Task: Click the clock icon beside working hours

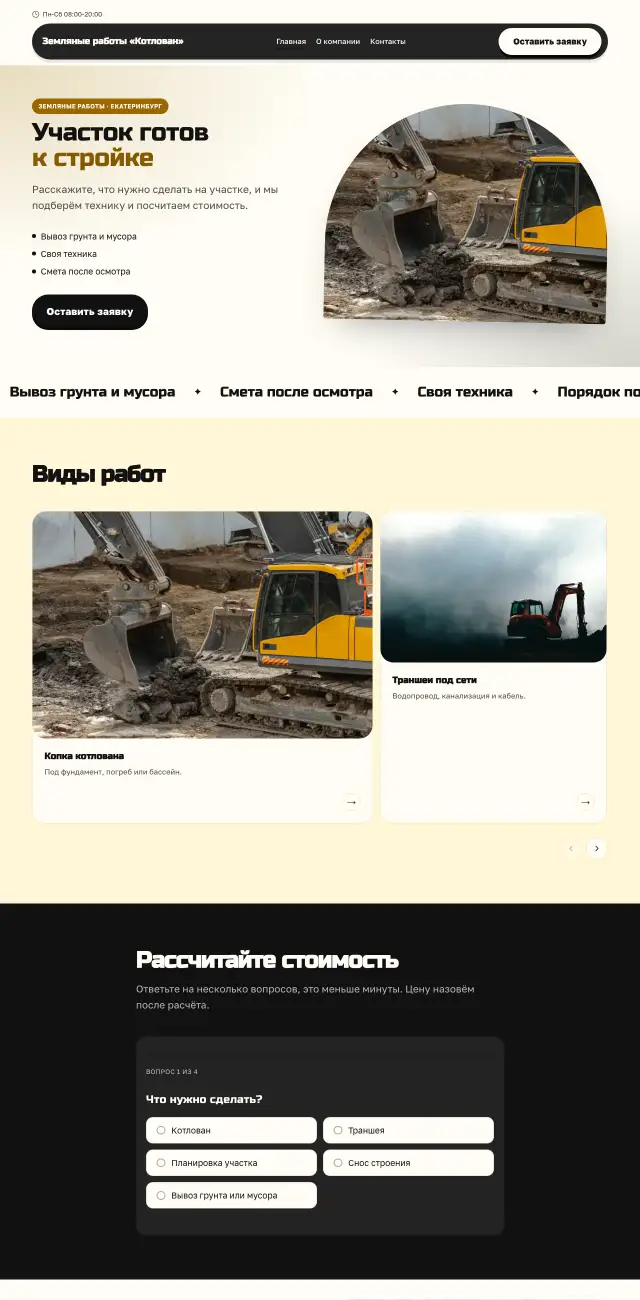Action: click(36, 14)
